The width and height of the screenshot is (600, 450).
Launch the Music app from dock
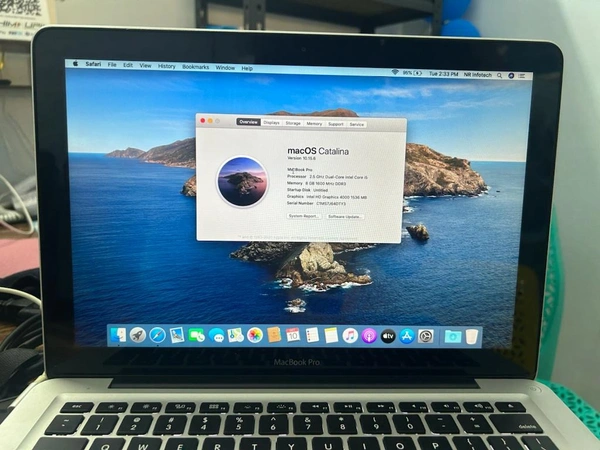tap(350, 336)
